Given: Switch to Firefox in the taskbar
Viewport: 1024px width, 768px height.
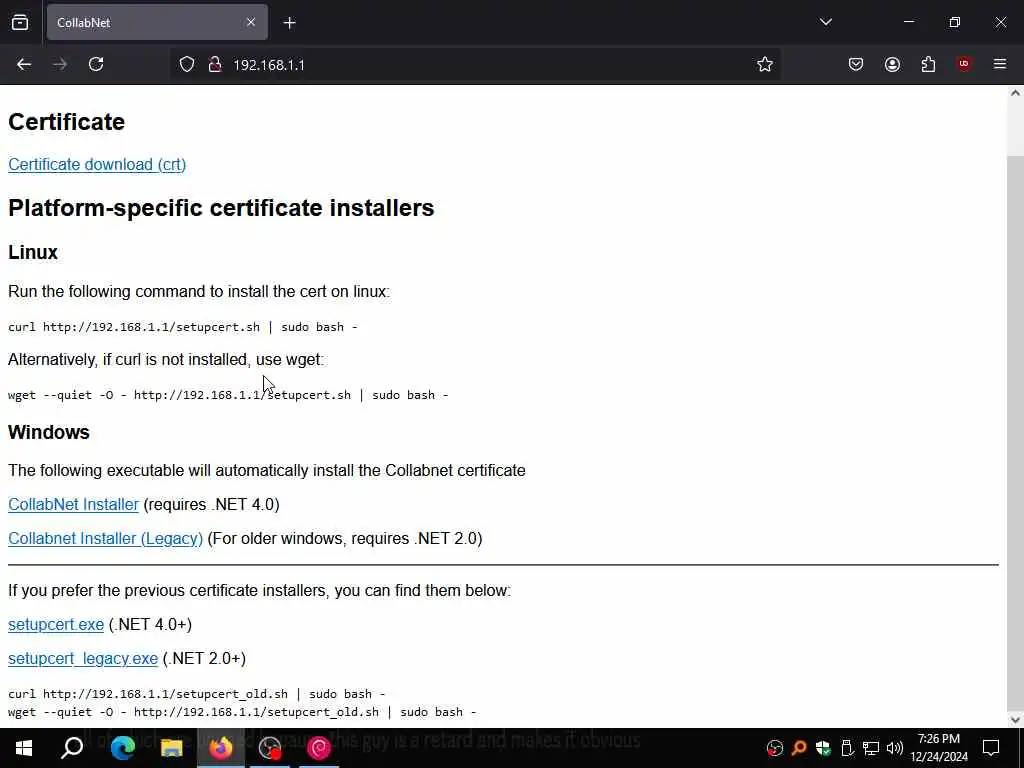Looking at the screenshot, I should (x=221, y=748).
